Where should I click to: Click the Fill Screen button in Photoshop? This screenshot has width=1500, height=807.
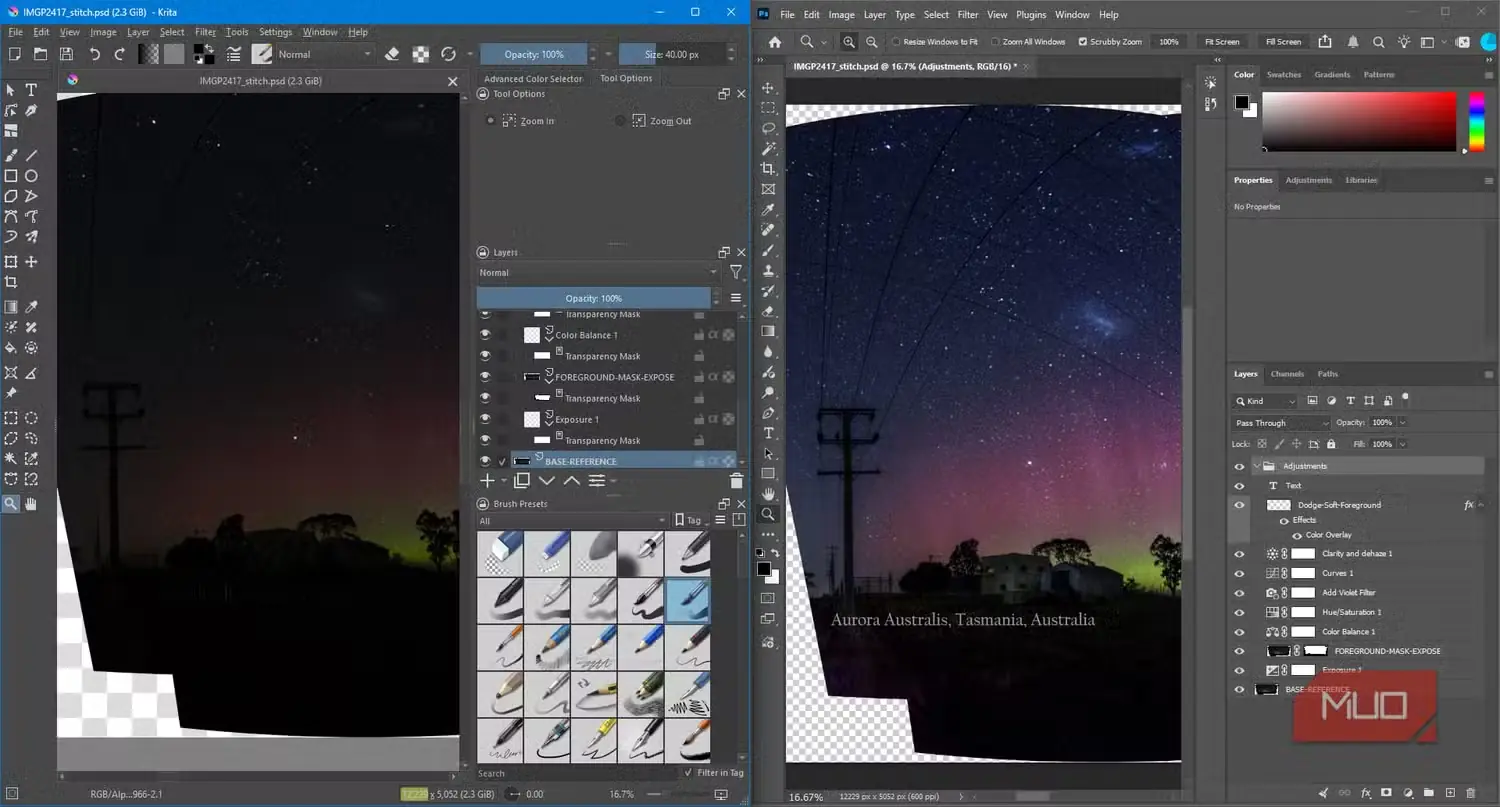click(1283, 42)
